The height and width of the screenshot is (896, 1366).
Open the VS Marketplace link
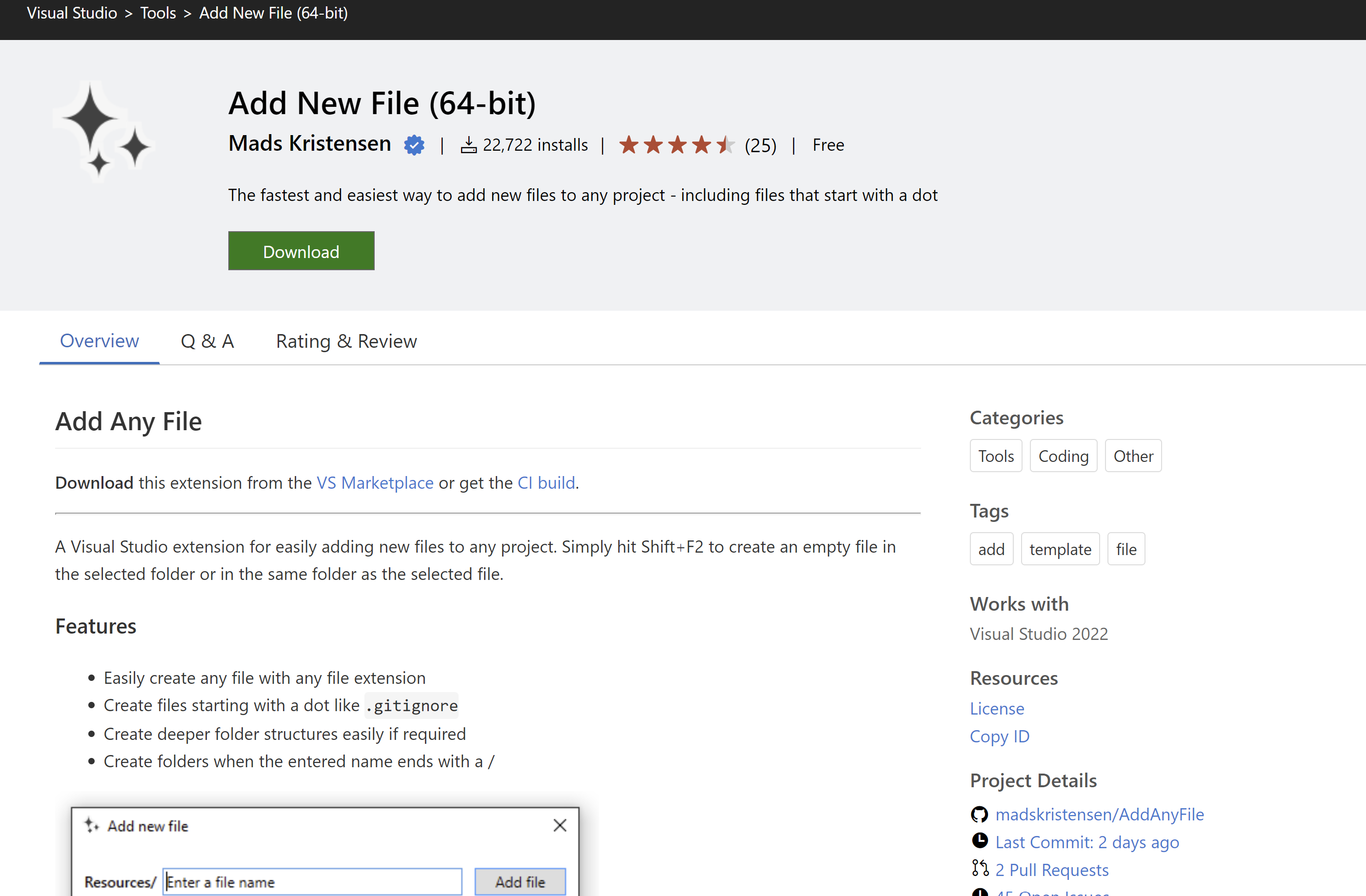375,483
